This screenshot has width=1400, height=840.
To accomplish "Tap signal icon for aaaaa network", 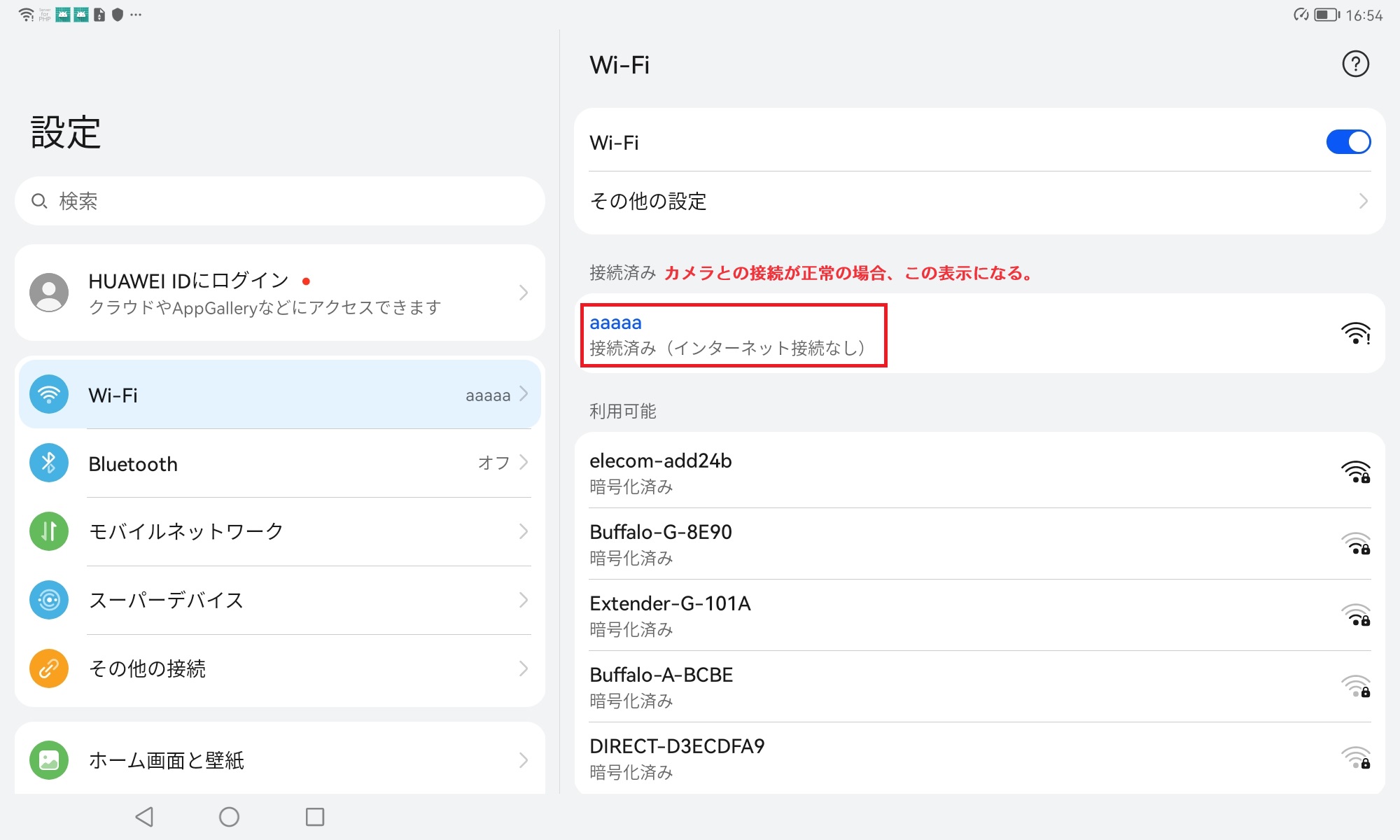I will pyautogui.click(x=1355, y=334).
